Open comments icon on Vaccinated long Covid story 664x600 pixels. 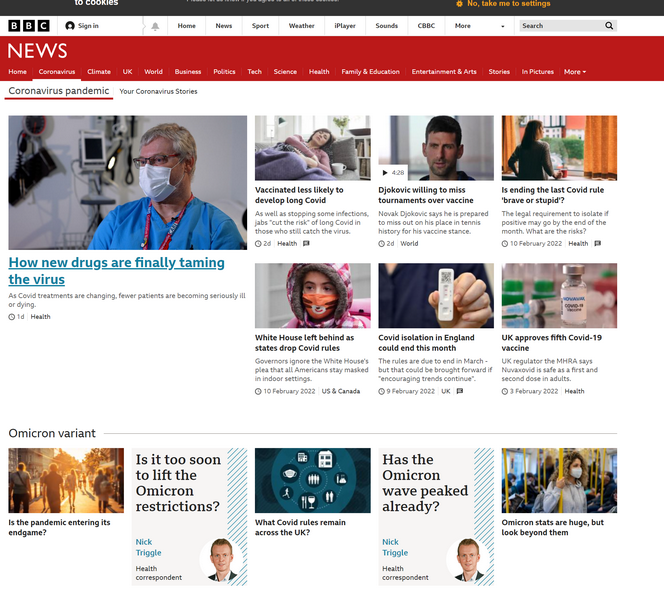(x=306, y=243)
